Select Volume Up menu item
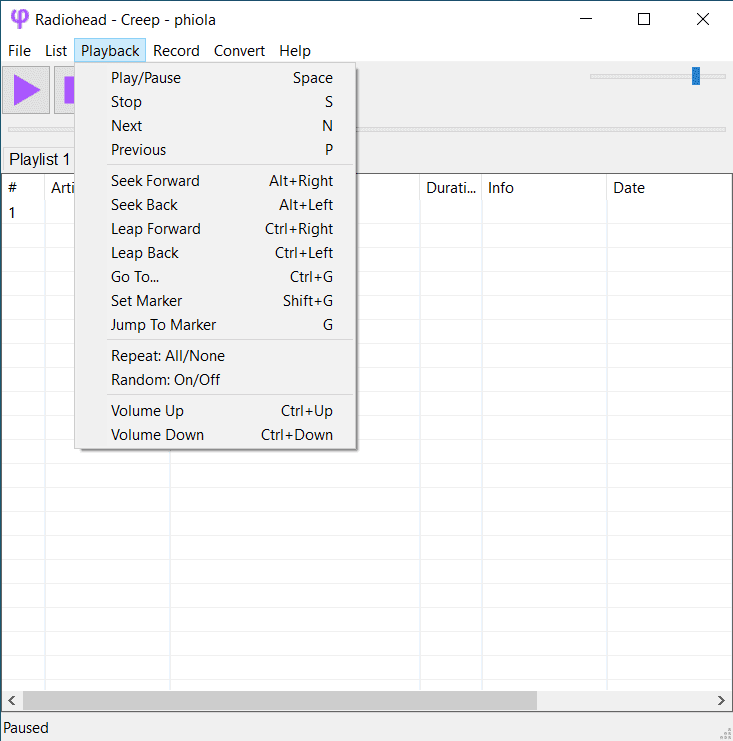Screen dimensions: 733x741 coord(216,411)
